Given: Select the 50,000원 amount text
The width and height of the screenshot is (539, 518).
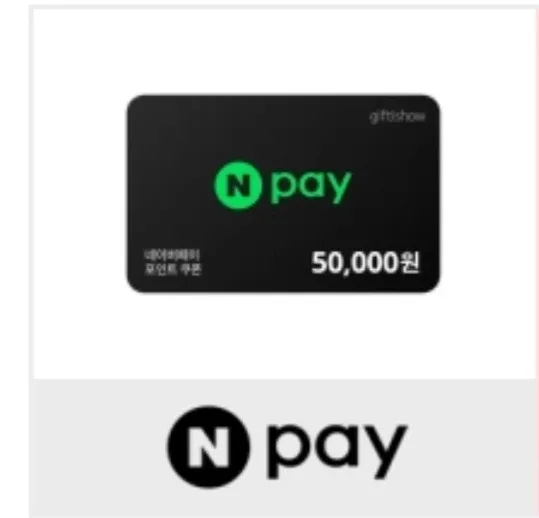Looking at the screenshot, I should [365, 263].
